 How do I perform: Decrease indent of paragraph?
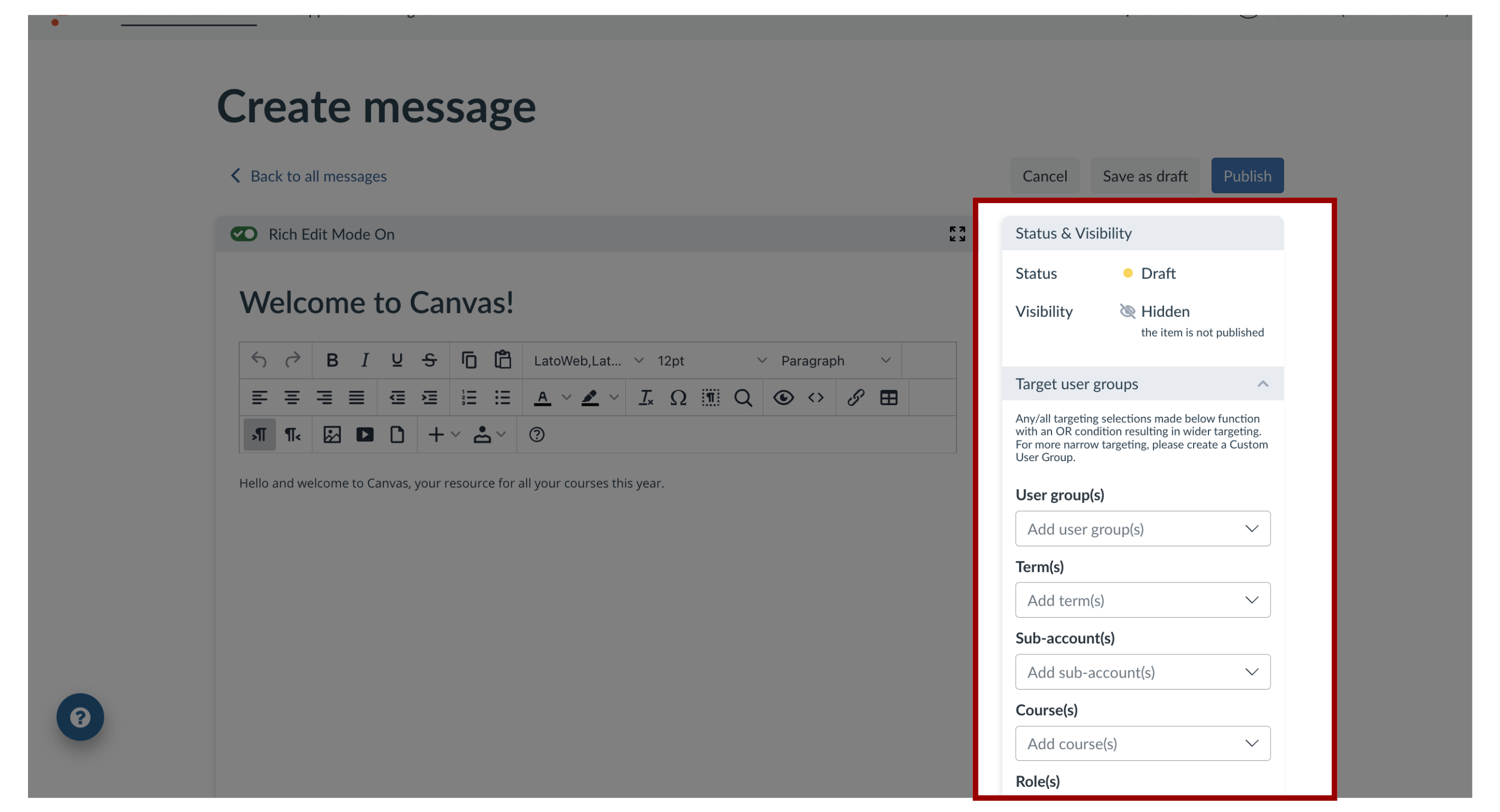(397, 397)
